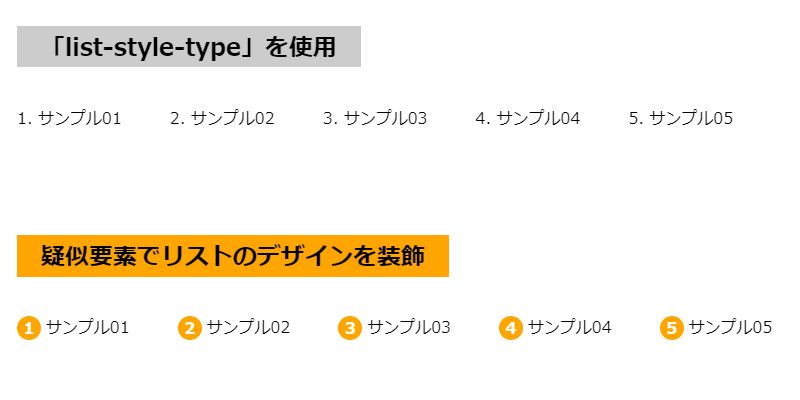Click サンプル04 text beside orange circle

570,327
